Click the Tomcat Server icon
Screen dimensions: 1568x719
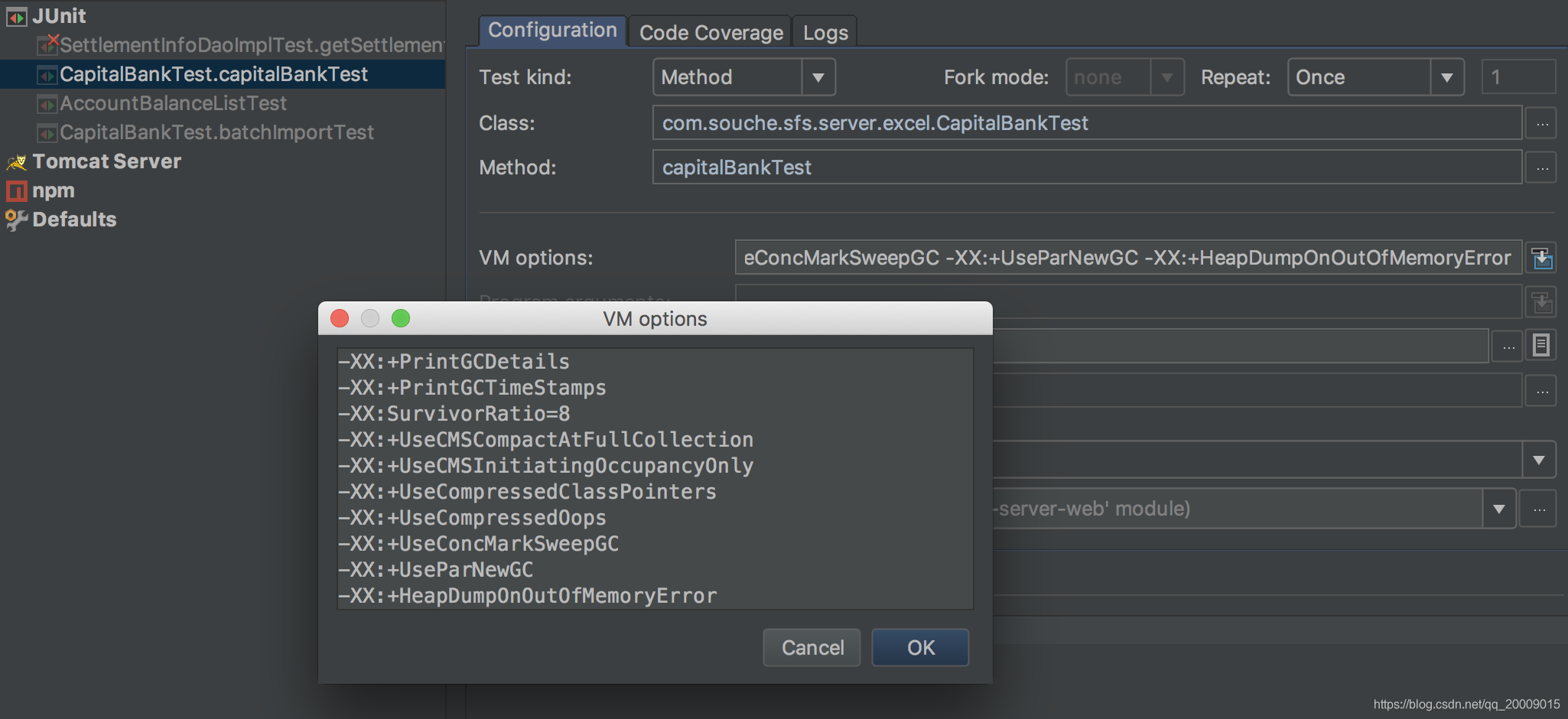tap(16, 162)
